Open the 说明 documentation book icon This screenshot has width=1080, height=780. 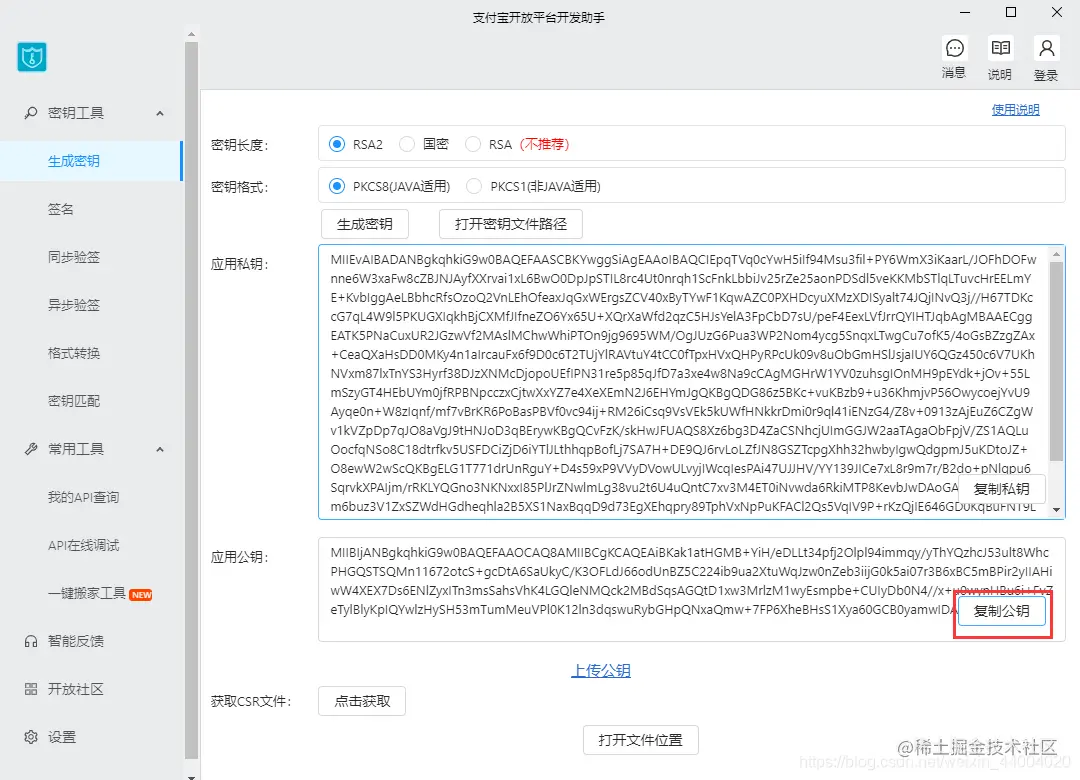click(x=1000, y=48)
